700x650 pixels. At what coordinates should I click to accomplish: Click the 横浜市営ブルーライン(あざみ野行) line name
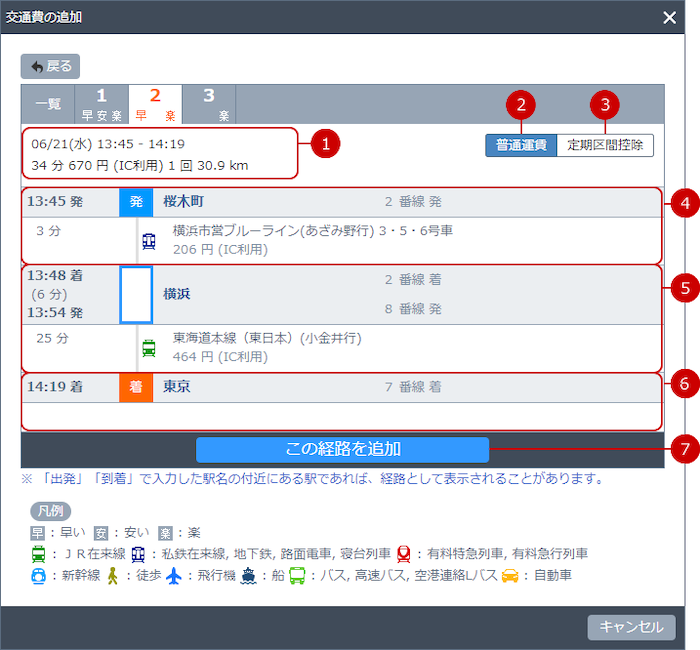click(x=273, y=231)
